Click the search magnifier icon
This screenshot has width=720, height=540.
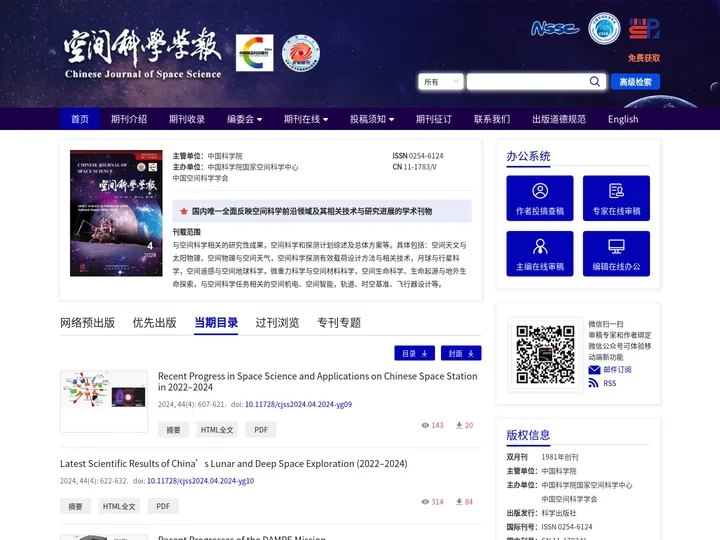[595, 82]
